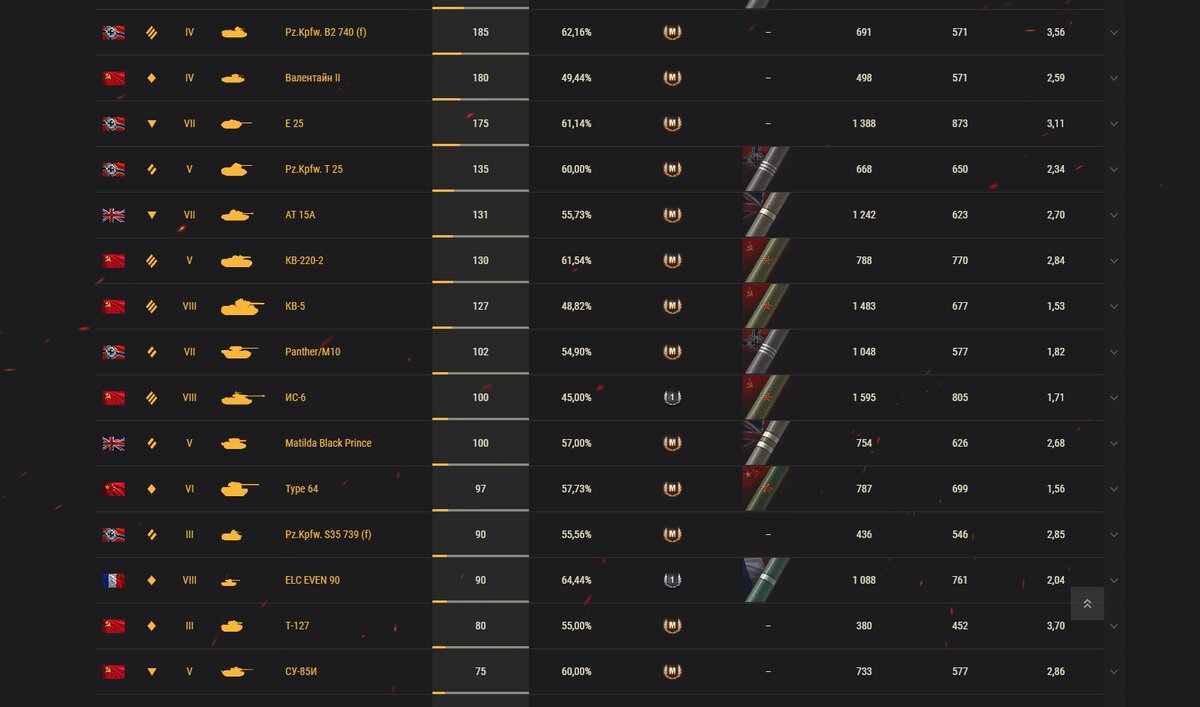
Task: Click the scroll-to-top double arrow button
Action: [x=1087, y=603]
